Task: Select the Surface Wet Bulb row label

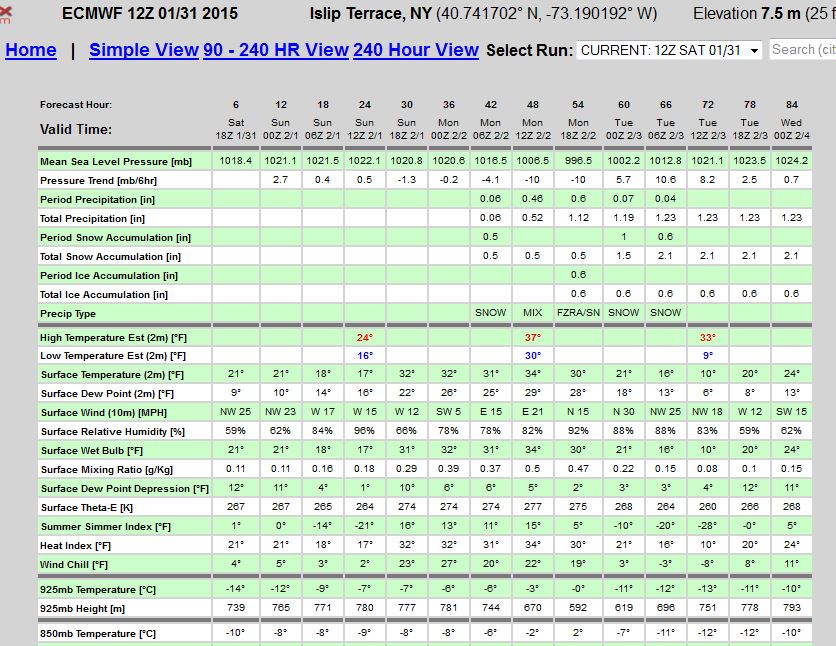Action: pyautogui.click(x=92, y=451)
